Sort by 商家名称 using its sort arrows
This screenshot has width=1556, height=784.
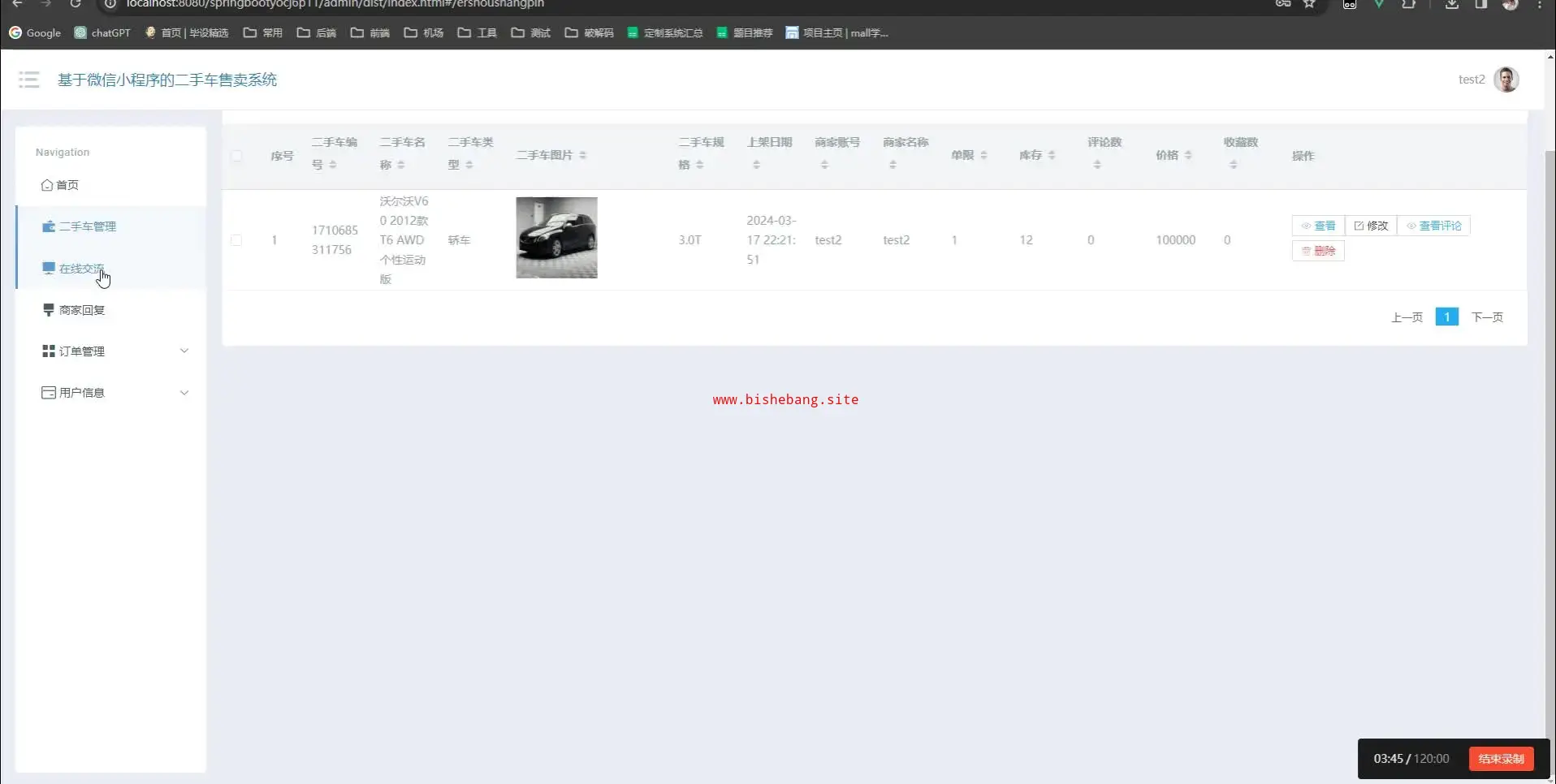(x=893, y=165)
